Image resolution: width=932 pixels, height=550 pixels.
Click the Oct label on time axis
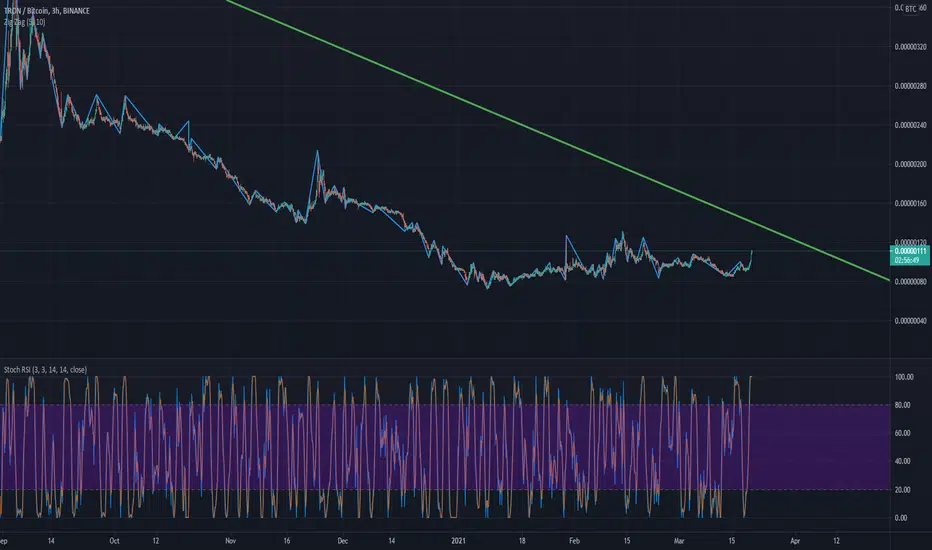(114, 541)
